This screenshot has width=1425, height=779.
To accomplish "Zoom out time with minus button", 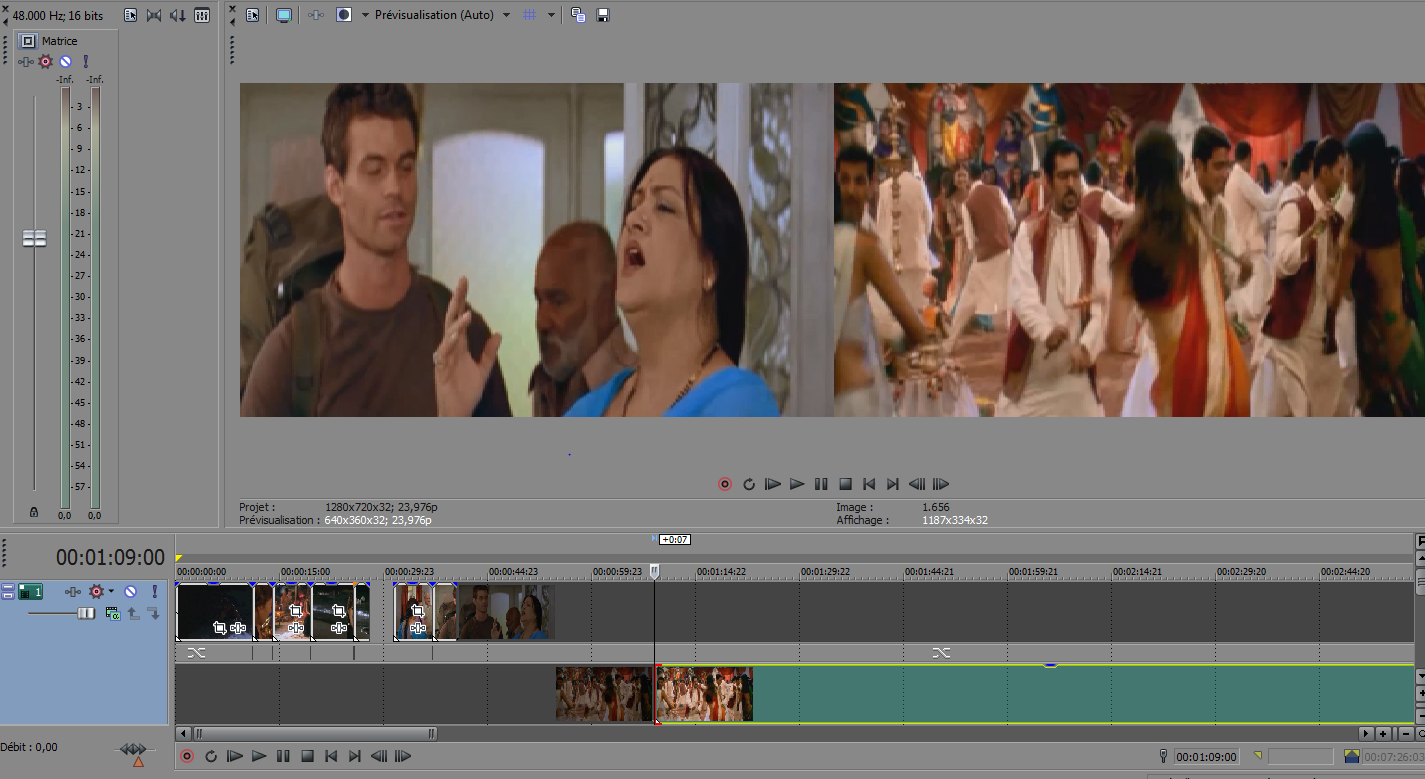I will pyautogui.click(x=1405, y=733).
